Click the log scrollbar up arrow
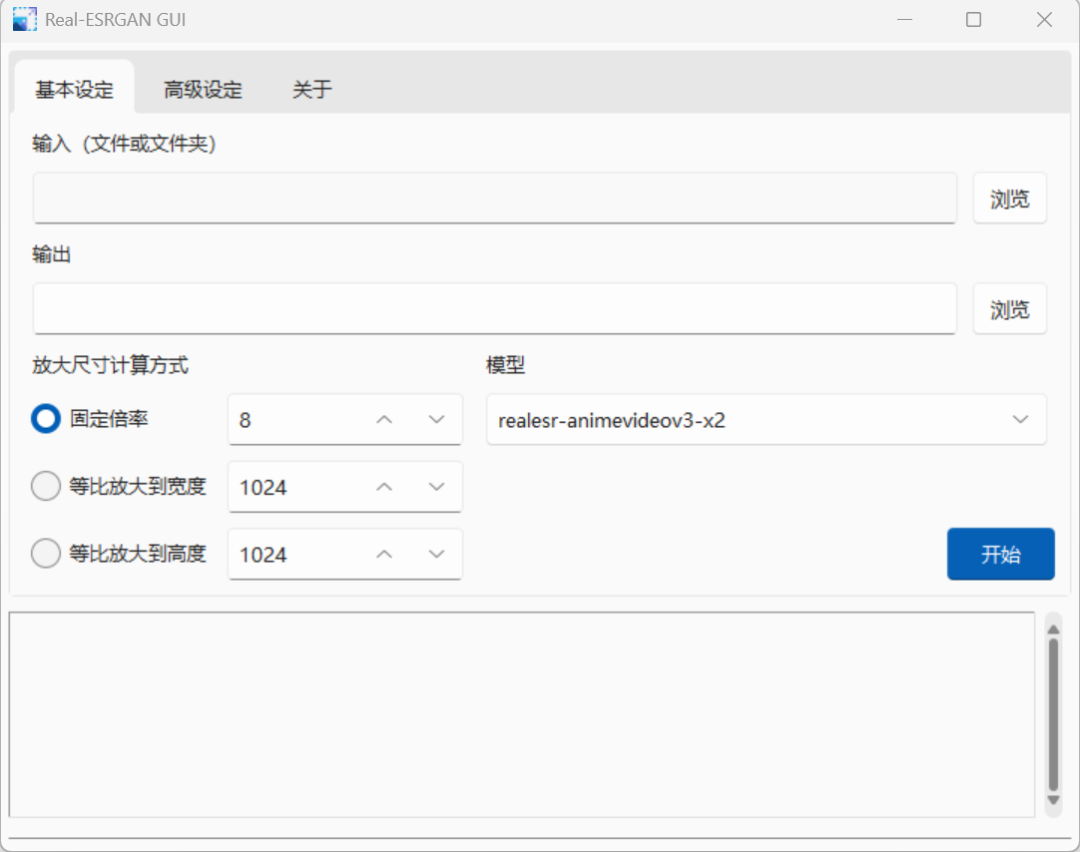This screenshot has width=1080, height=852. click(x=1053, y=630)
